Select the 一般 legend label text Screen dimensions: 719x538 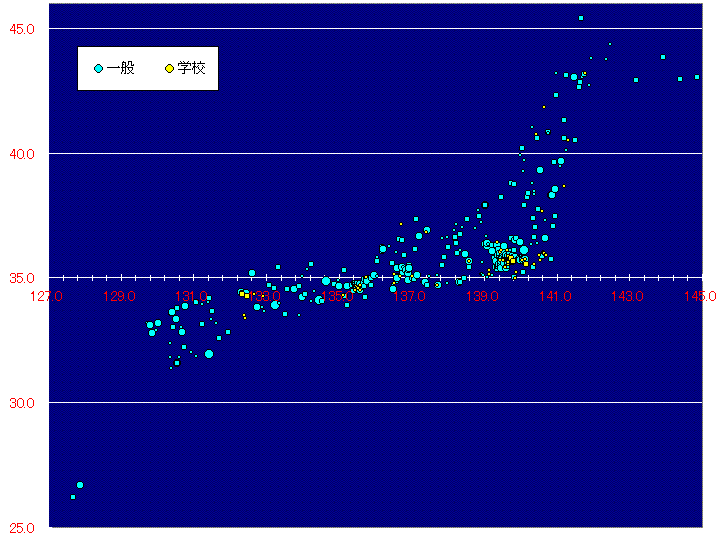coord(121,68)
